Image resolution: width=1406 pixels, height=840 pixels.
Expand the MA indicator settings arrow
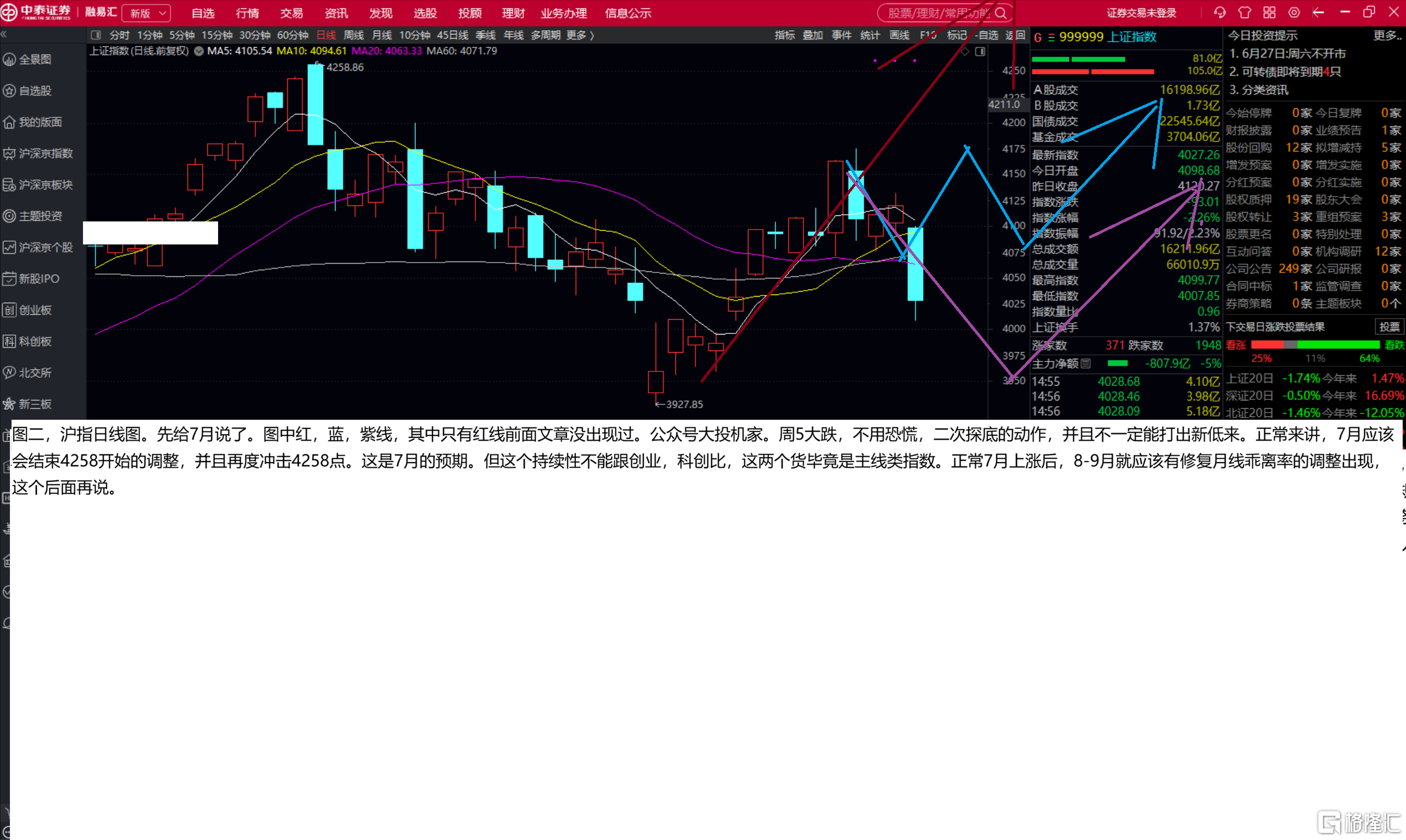[199, 51]
